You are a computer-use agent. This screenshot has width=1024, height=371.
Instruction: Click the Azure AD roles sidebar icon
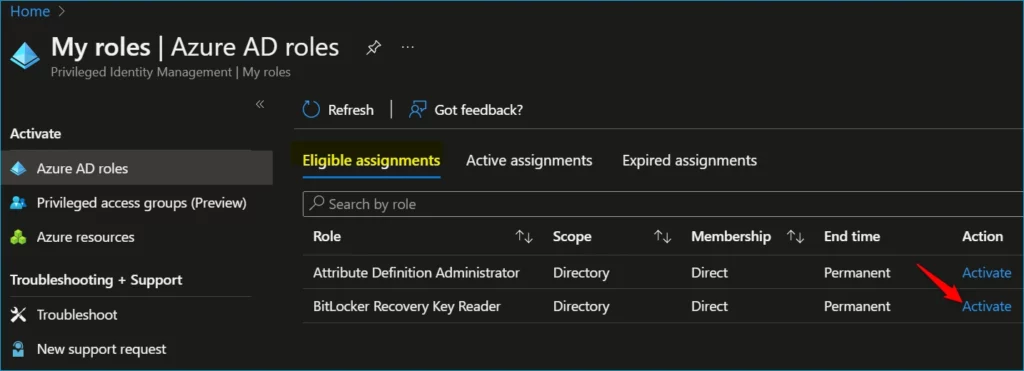click(18, 168)
